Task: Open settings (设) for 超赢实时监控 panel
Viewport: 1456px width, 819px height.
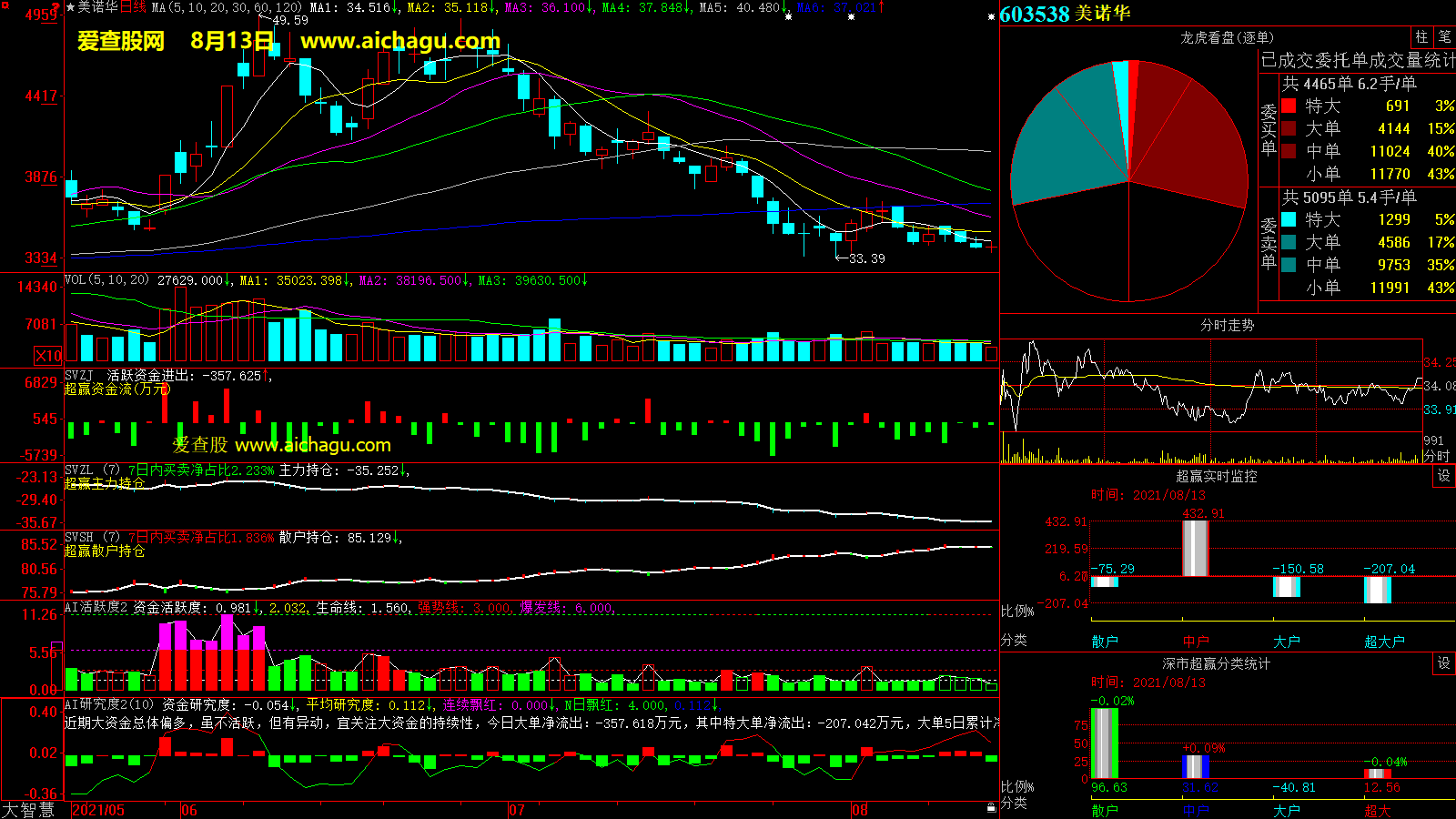Action: pos(1444,476)
